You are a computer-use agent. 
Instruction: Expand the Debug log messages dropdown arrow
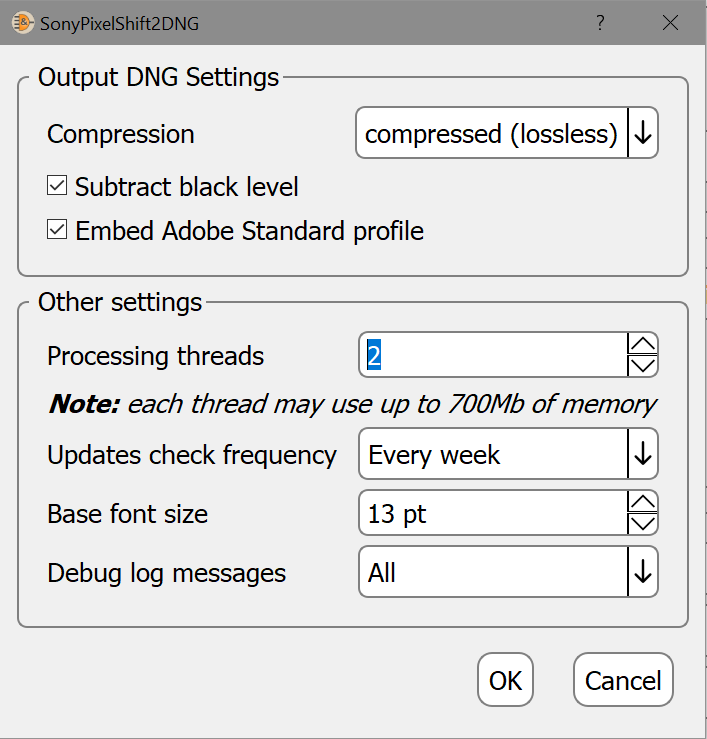click(x=643, y=573)
